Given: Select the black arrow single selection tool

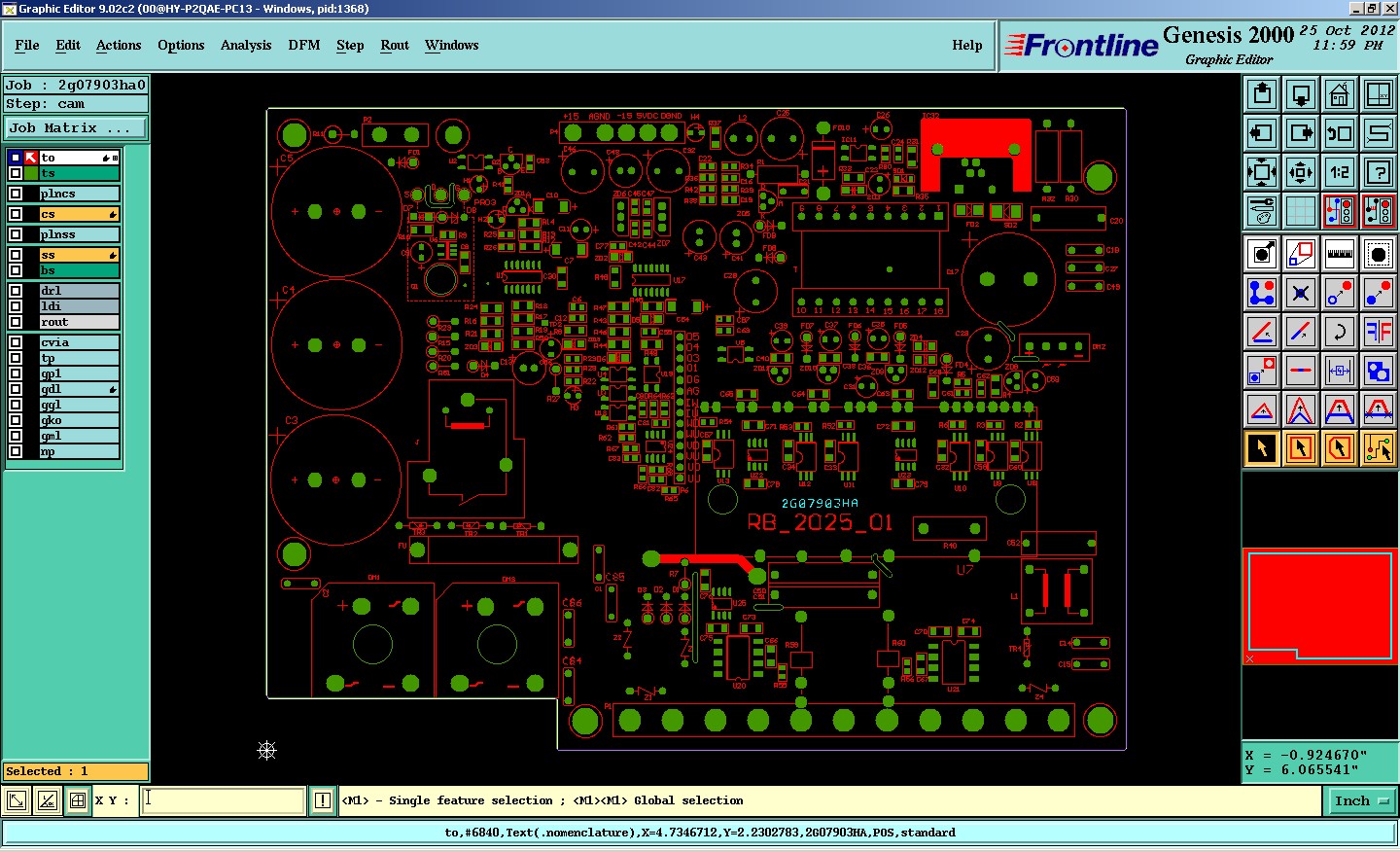Looking at the screenshot, I should (x=1262, y=448).
